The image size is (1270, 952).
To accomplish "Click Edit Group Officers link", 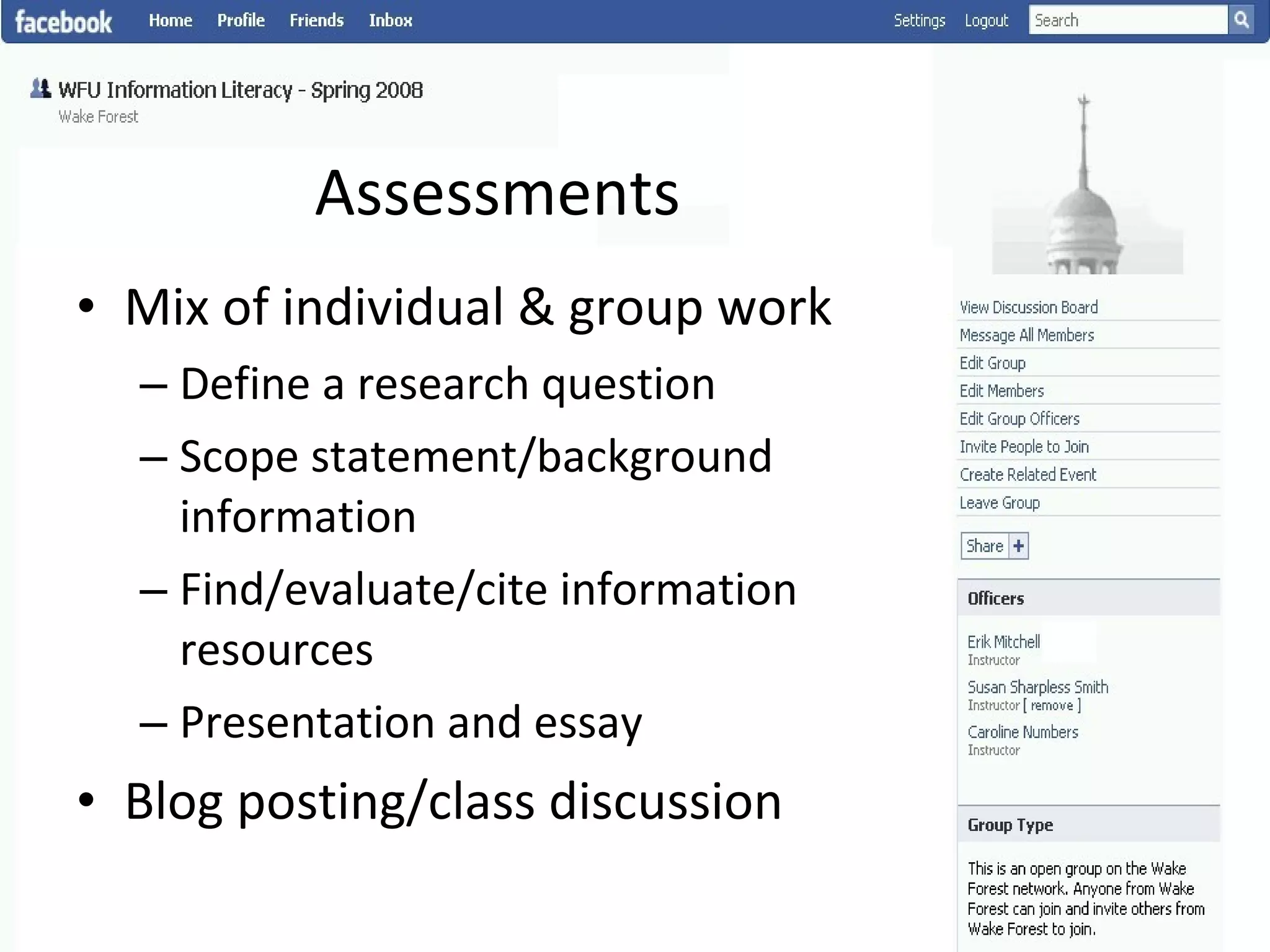I will [1019, 419].
